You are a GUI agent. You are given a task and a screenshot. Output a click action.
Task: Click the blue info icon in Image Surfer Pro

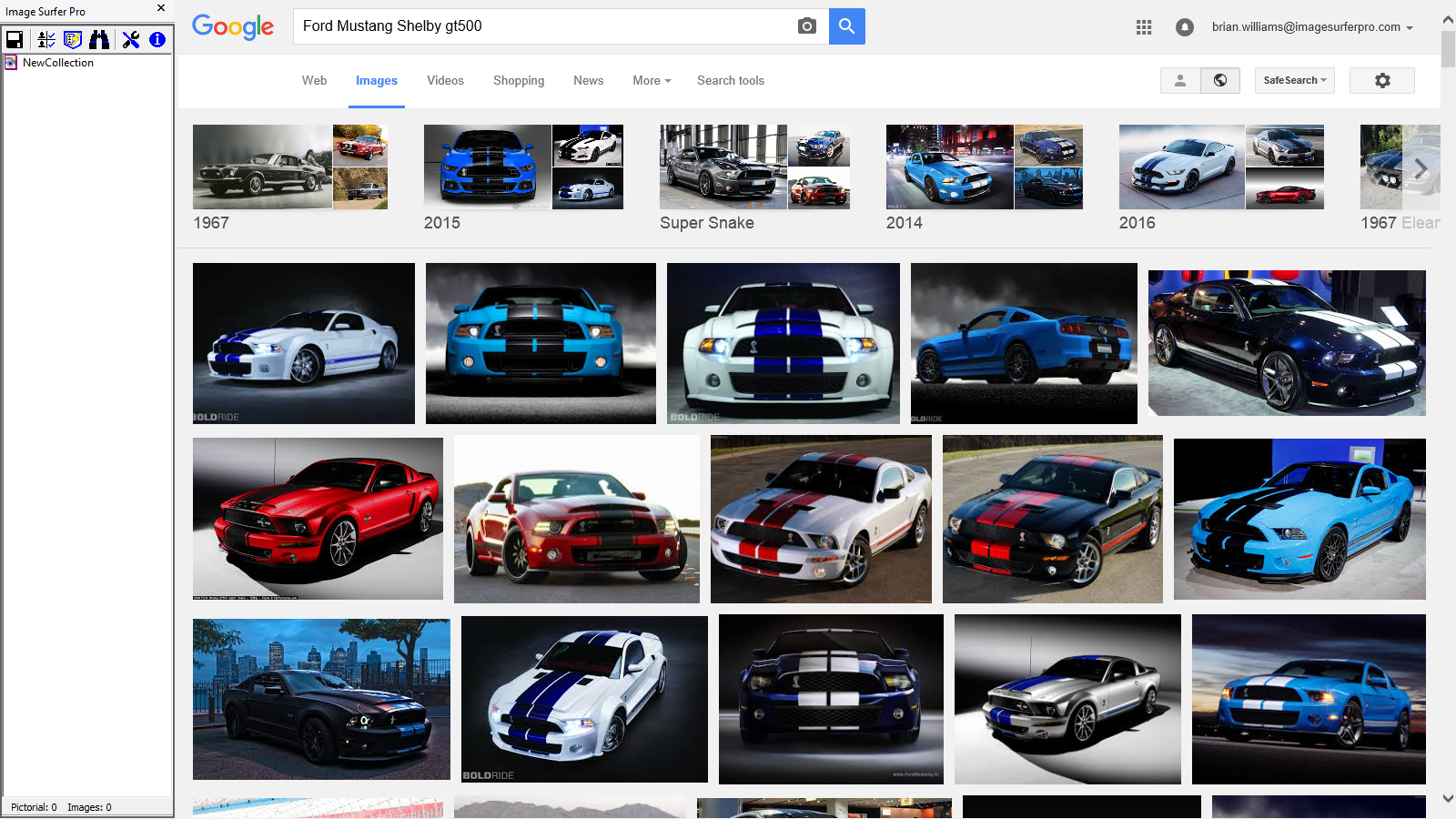click(157, 39)
